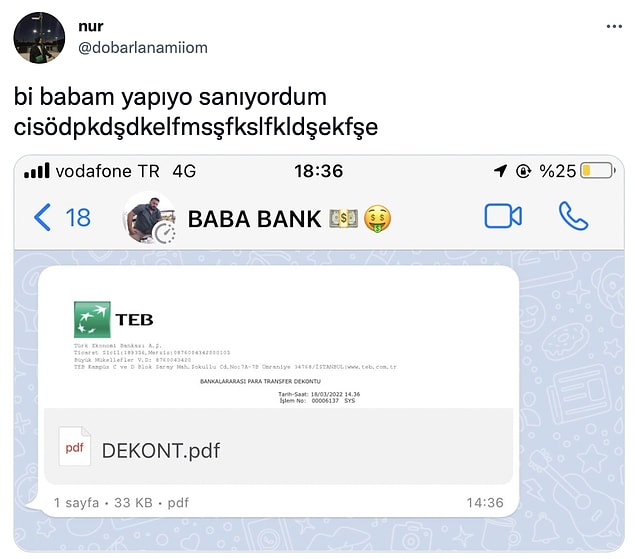Click the money-mouth face emoji

pos(377,219)
